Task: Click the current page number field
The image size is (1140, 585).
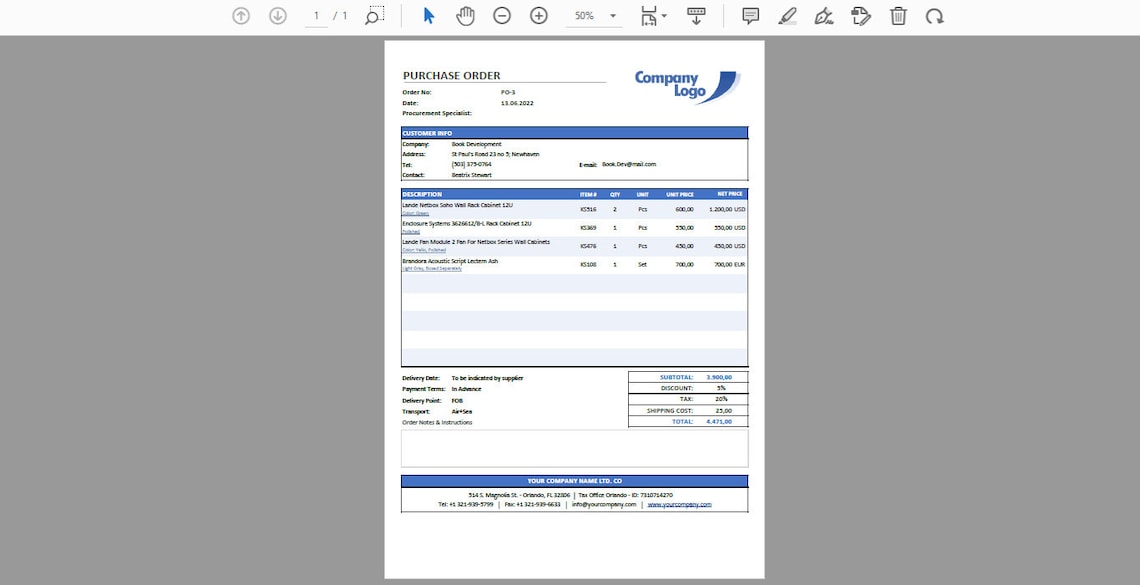Action: tap(316, 16)
